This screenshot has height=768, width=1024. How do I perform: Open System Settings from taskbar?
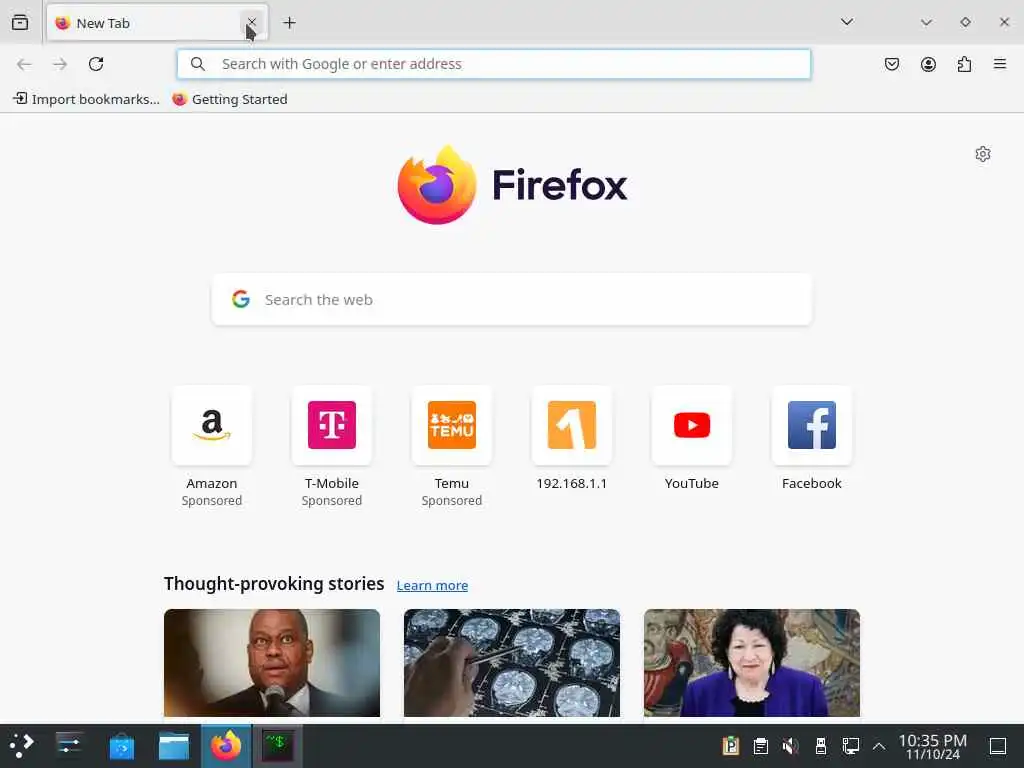69,746
